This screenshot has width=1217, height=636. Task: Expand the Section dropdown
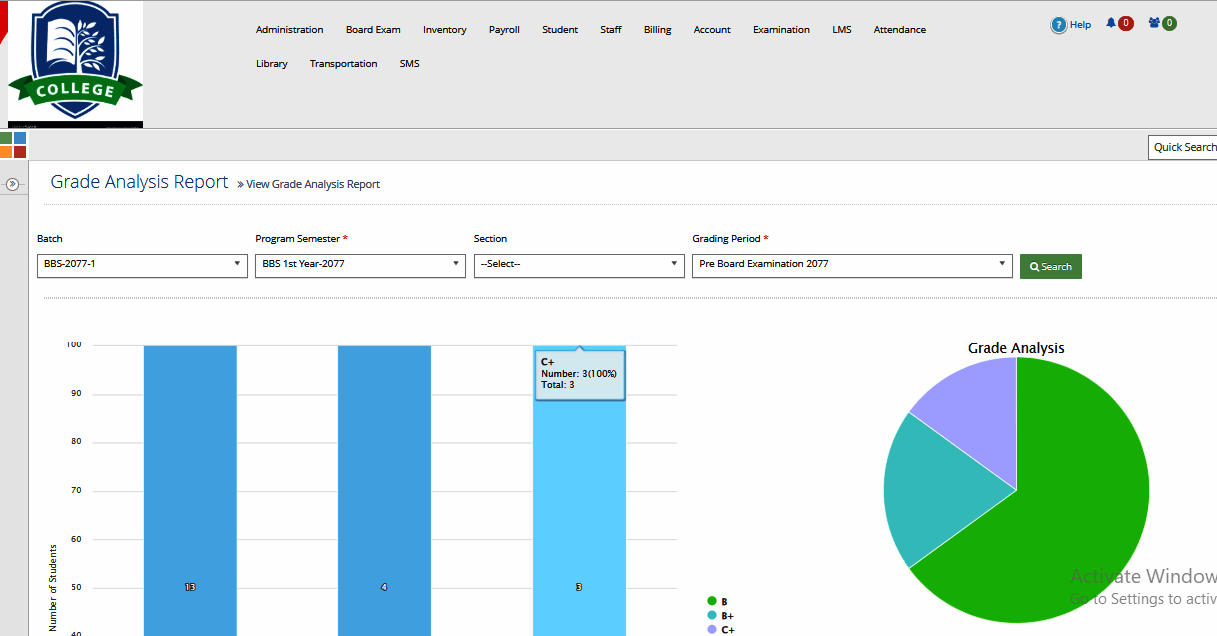point(578,265)
